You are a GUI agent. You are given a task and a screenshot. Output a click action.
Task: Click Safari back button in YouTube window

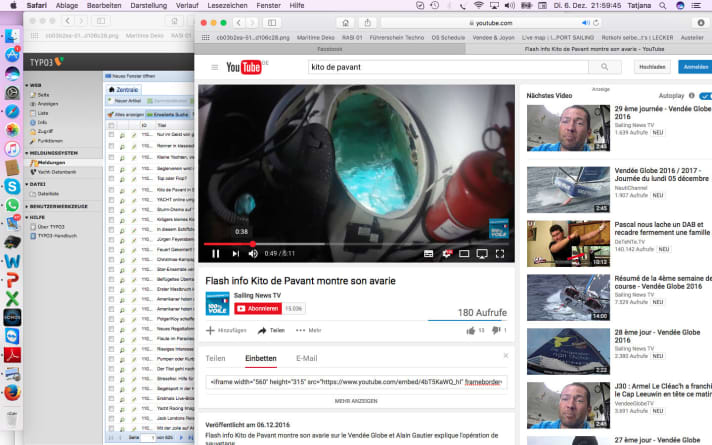click(x=239, y=23)
